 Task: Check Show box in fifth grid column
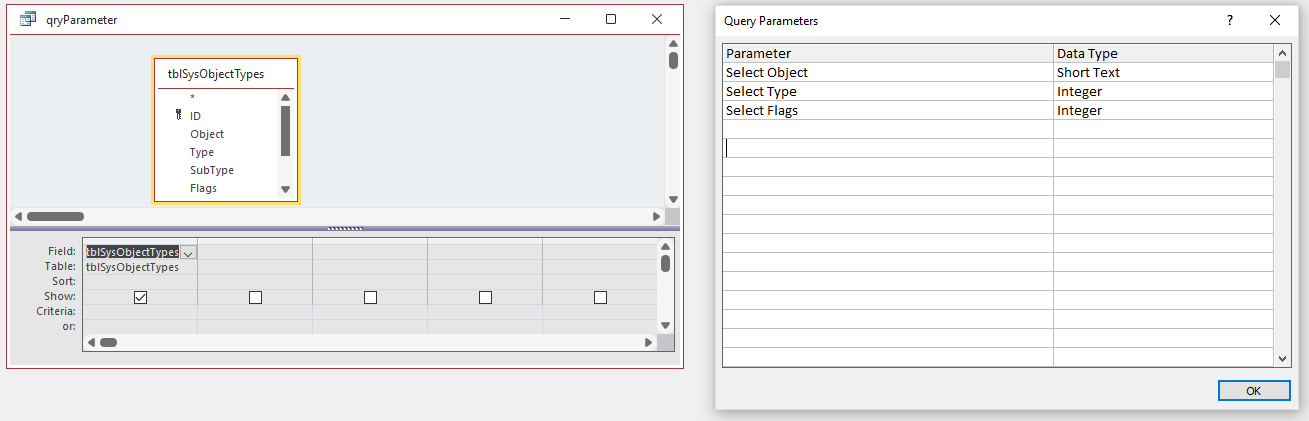coord(600,297)
